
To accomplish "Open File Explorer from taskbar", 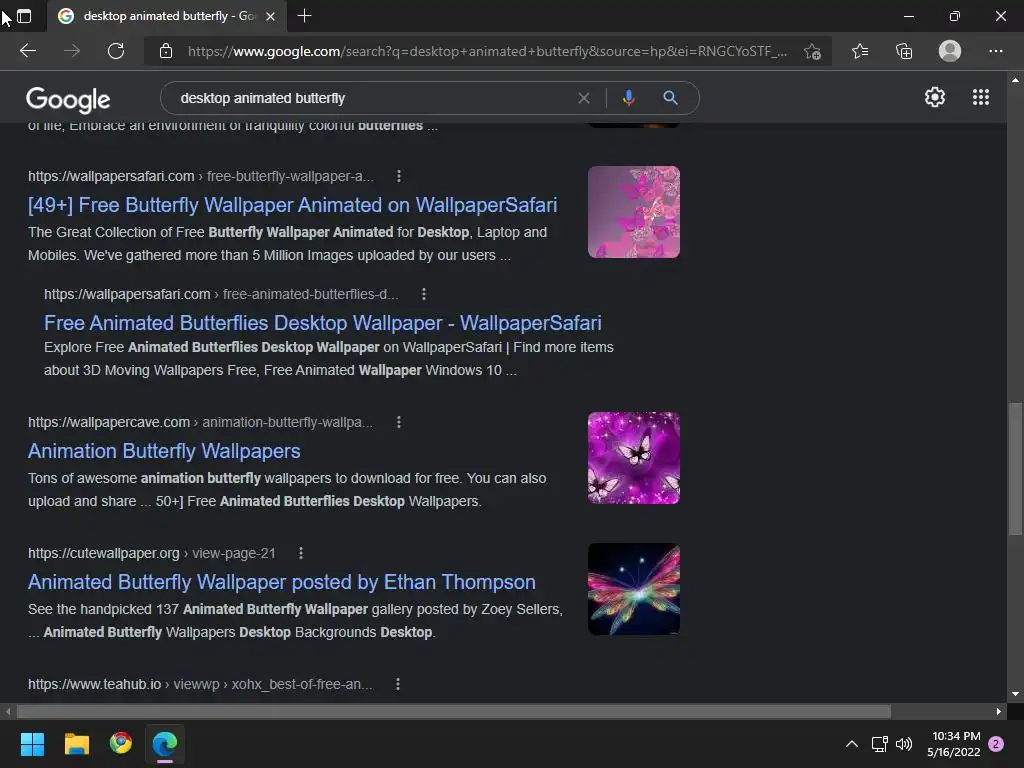I will pos(76,744).
